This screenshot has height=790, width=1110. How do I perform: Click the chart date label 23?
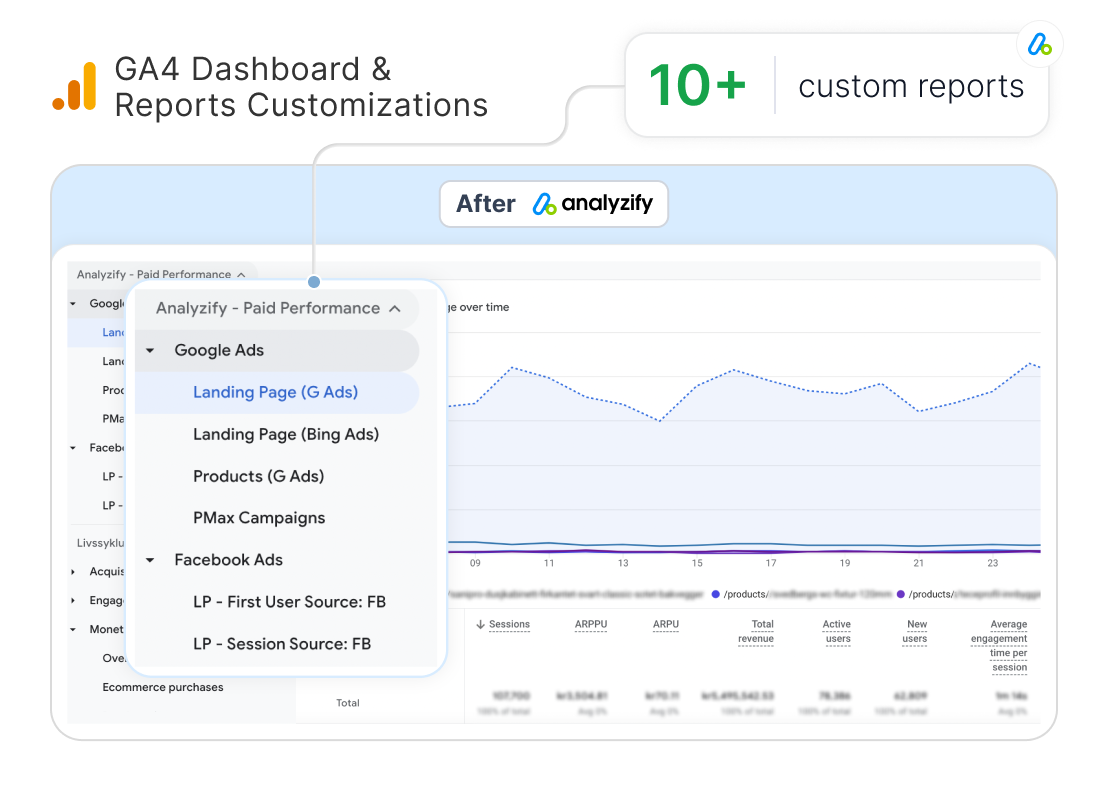click(x=992, y=563)
